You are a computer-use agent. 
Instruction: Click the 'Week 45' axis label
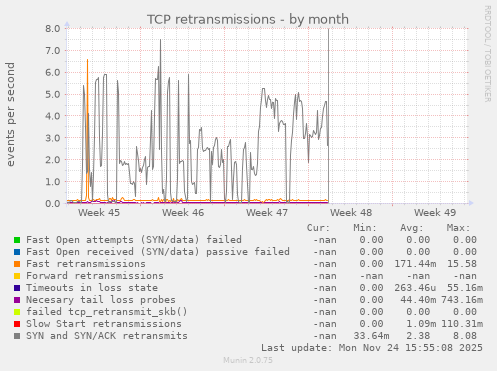coord(99,213)
